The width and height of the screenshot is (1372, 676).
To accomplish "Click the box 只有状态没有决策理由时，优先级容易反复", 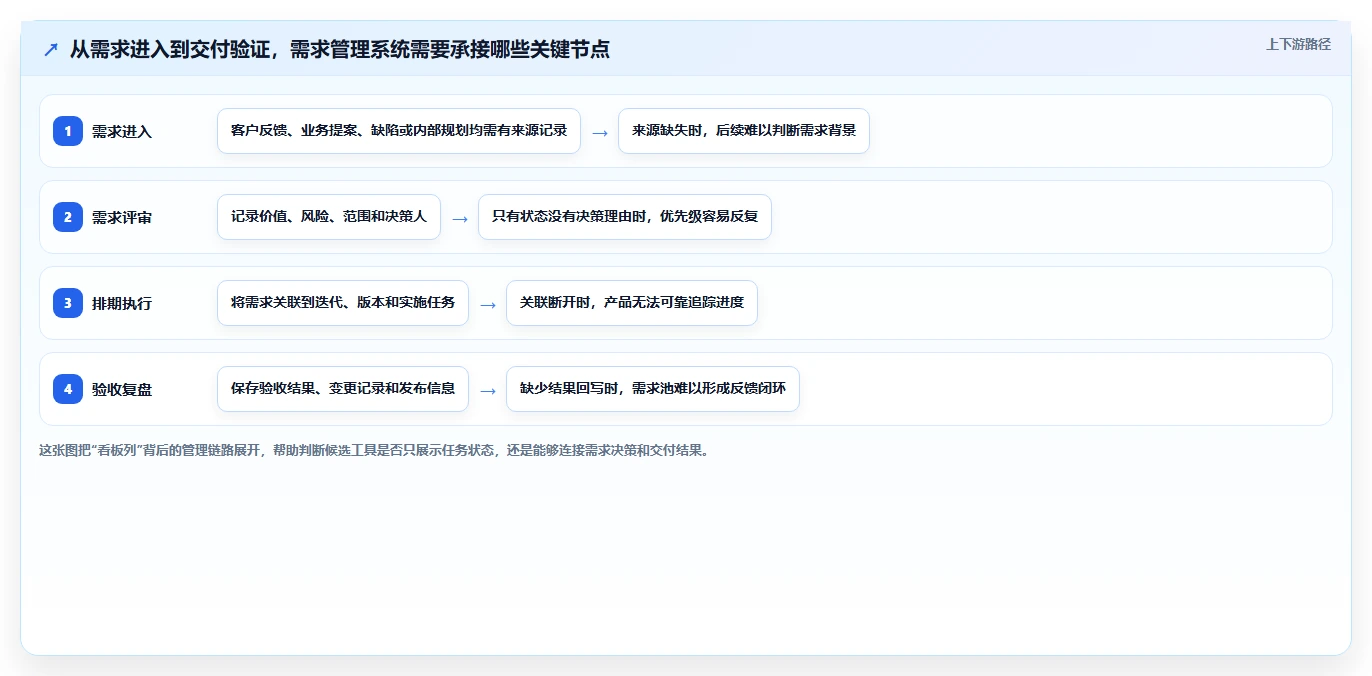I will tap(625, 217).
